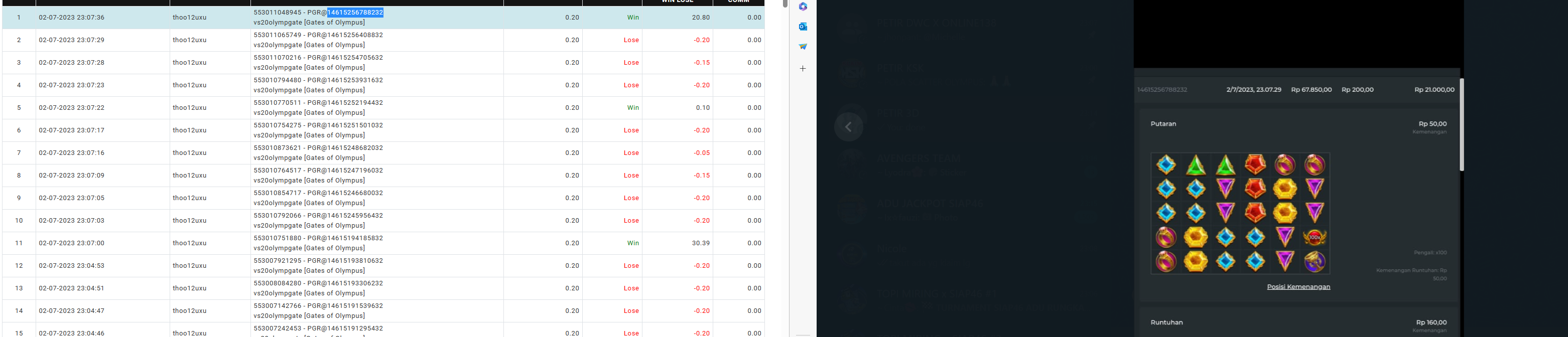Viewport: 1568px width, 337px height.
Task: Click the -0.15 loss amount in row 3
Action: pyautogui.click(x=701, y=63)
